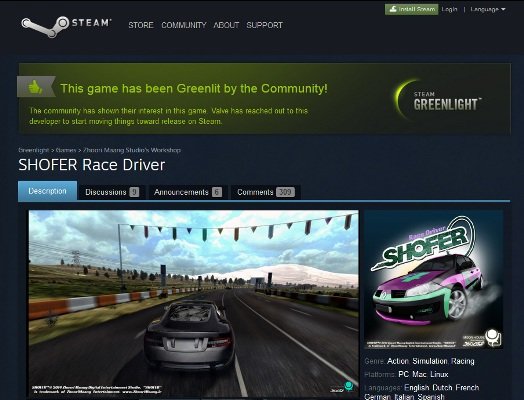Click the racing gameplay screenshot

coord(193,303)
